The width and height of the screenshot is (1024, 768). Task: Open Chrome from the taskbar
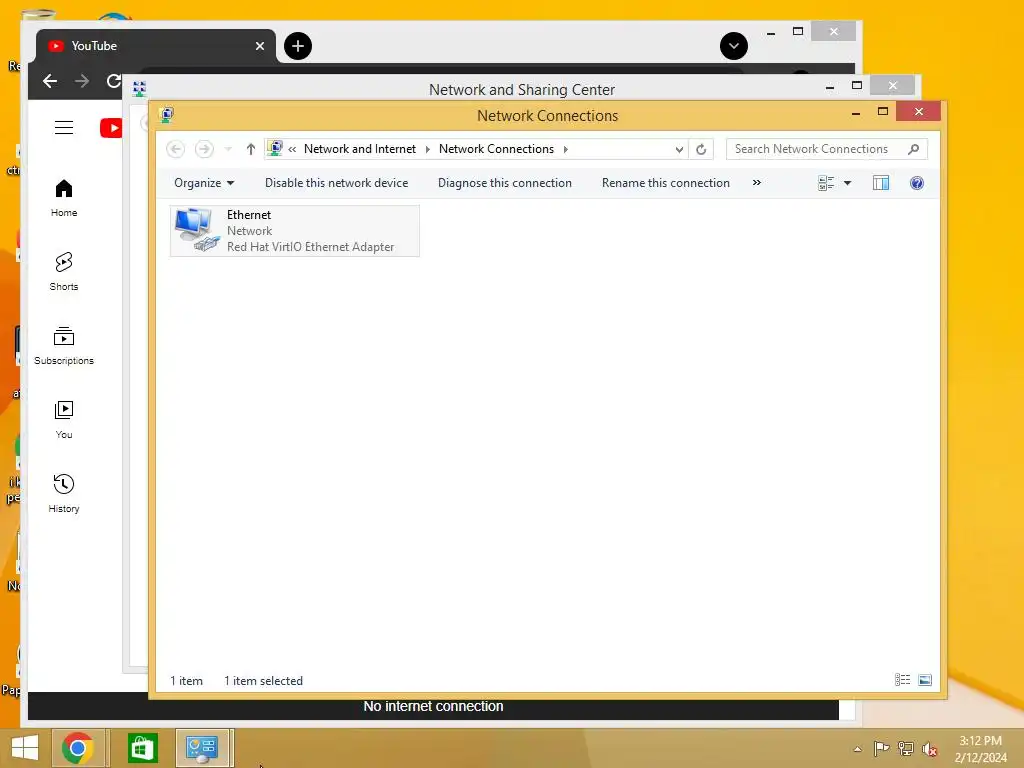coord(78,748)
